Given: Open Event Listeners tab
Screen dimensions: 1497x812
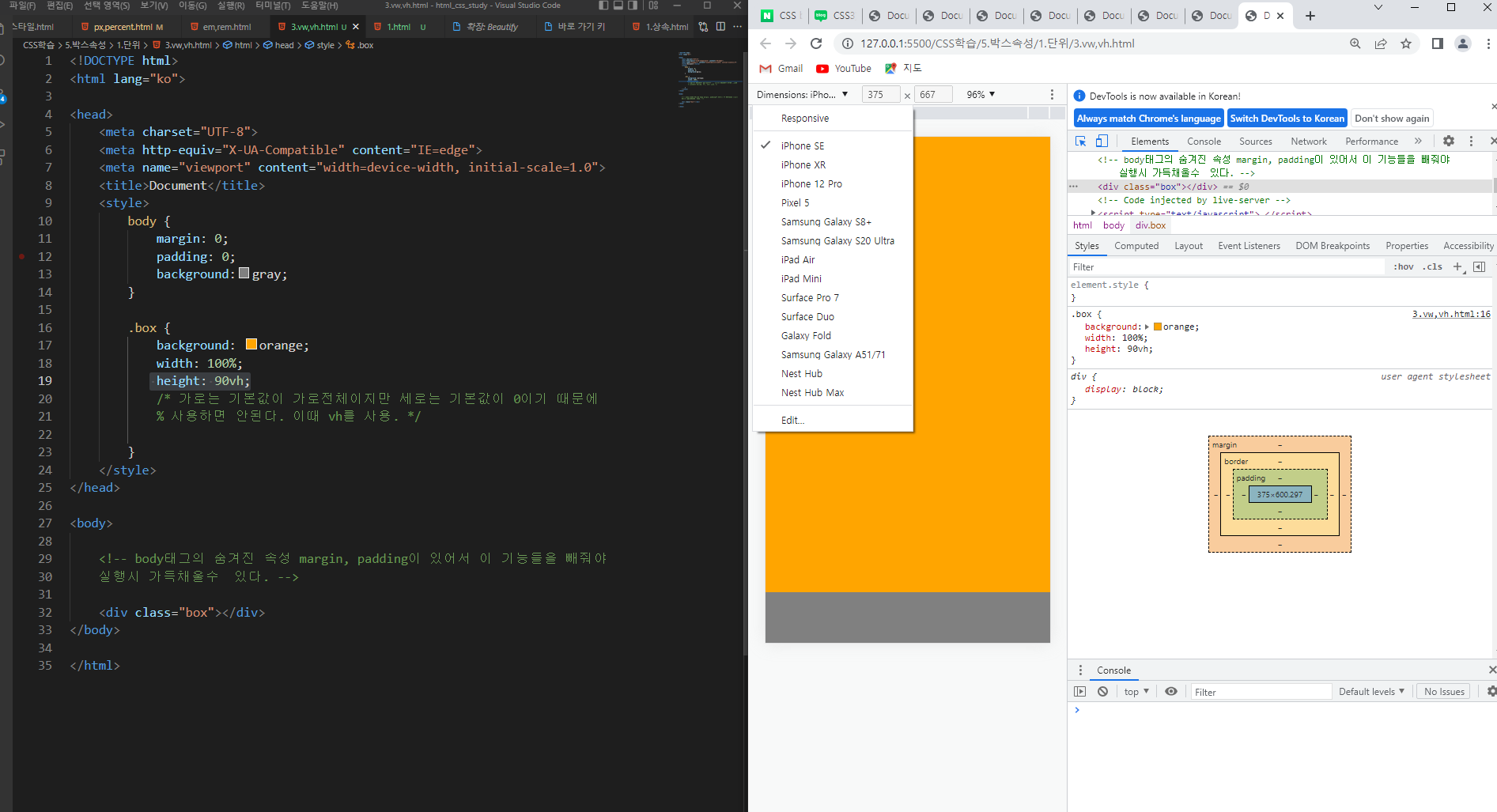Looking at the screenshot, I should click(1249, 246).
